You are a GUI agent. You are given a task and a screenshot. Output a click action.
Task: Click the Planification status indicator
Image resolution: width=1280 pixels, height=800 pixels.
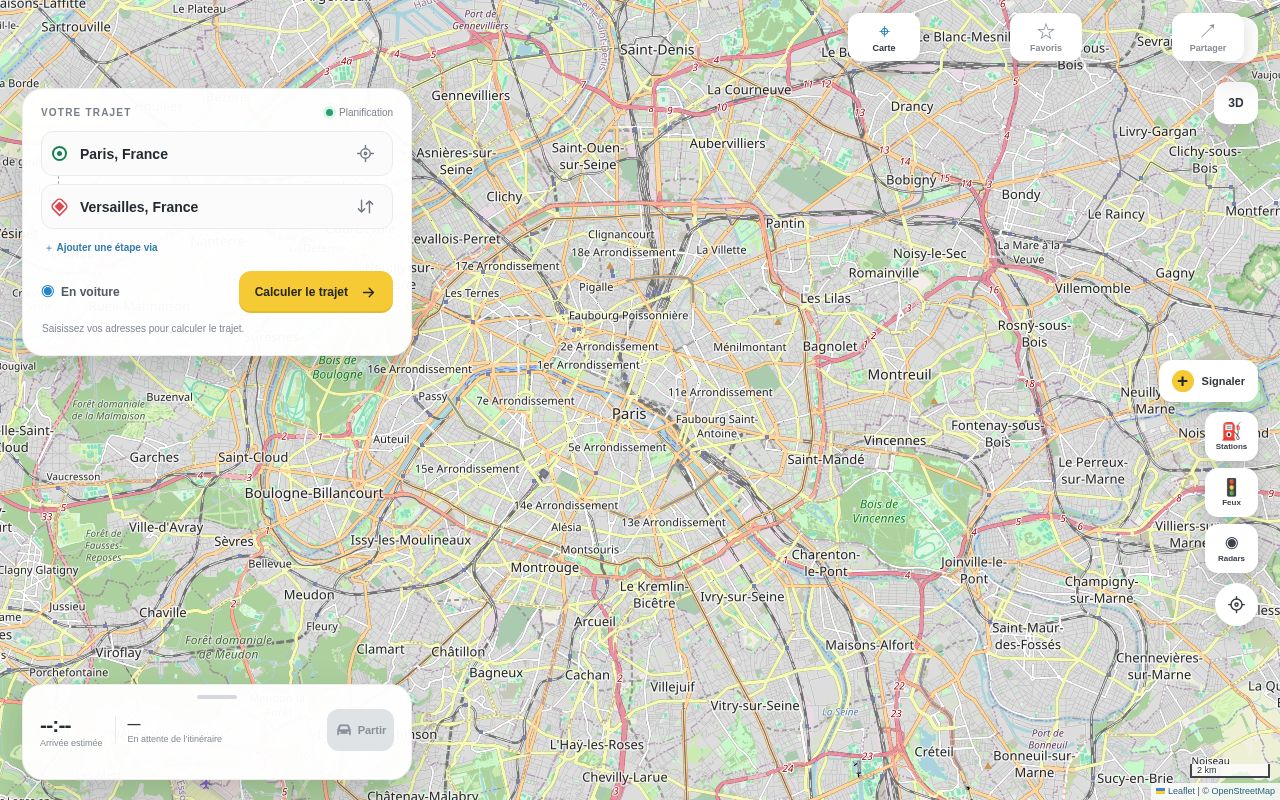click(x=358, y=112)
